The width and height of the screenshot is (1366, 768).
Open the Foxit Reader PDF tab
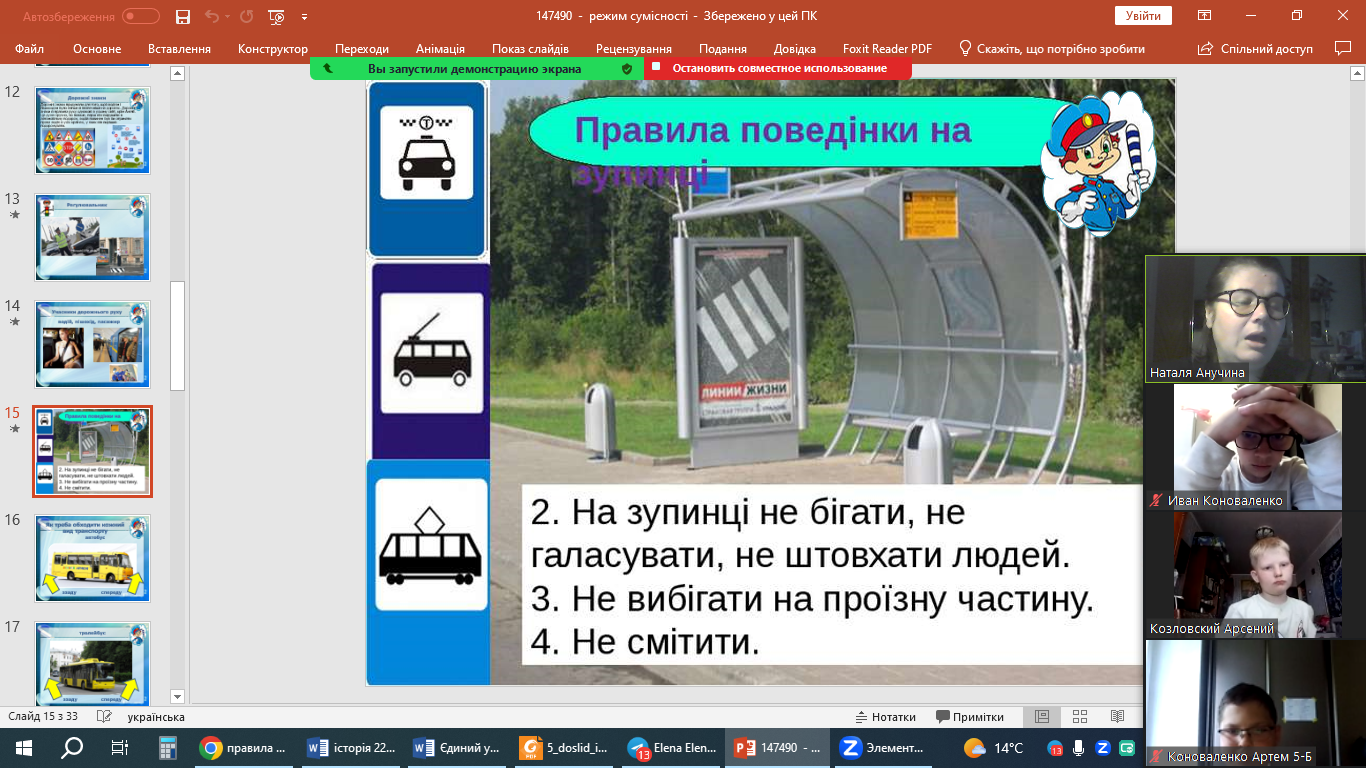point(889,48)
